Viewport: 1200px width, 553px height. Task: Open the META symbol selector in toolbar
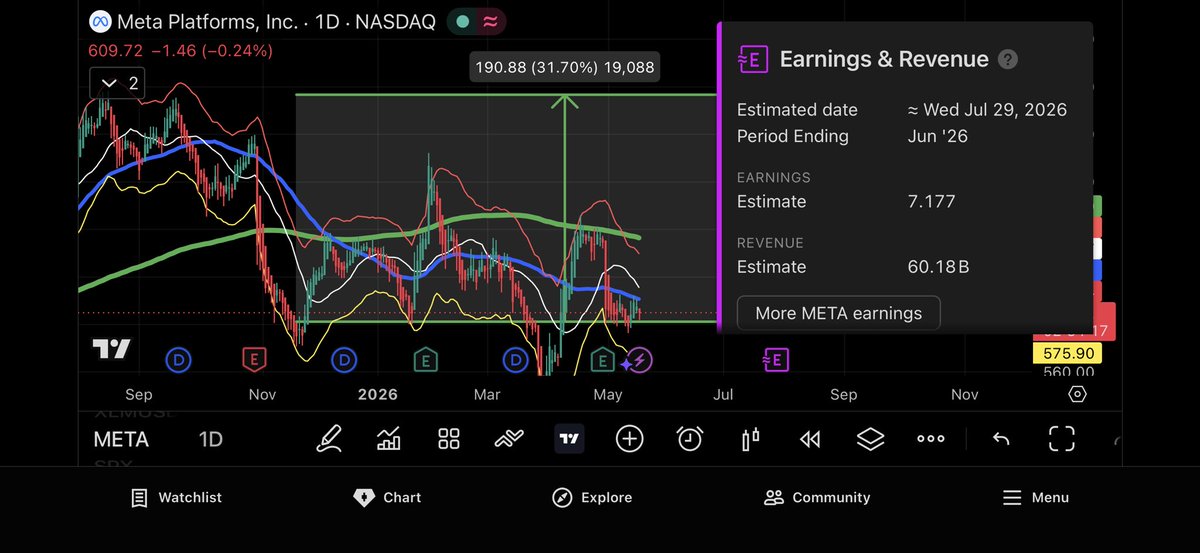tap(121, 439)
